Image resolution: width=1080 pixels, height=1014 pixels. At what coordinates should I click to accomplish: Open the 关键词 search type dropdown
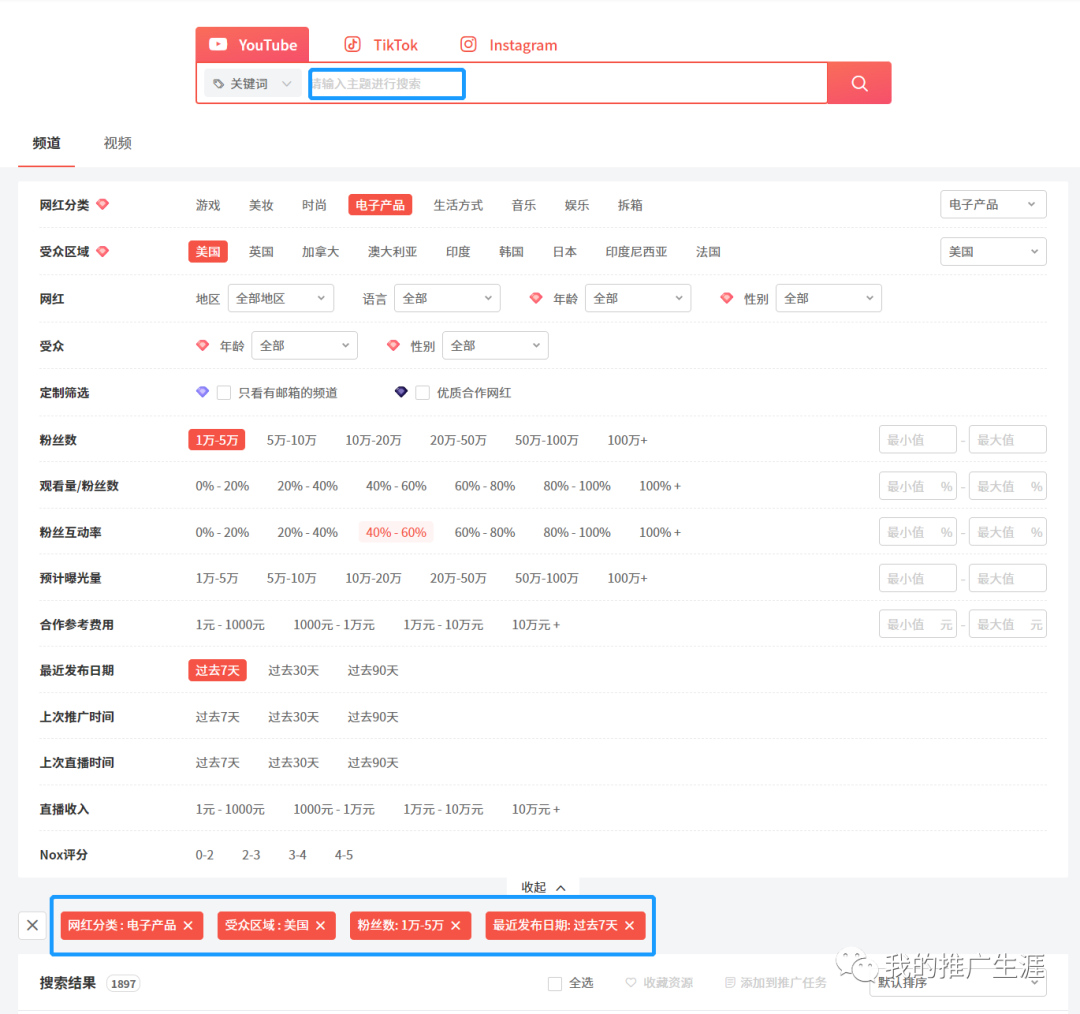252,84
